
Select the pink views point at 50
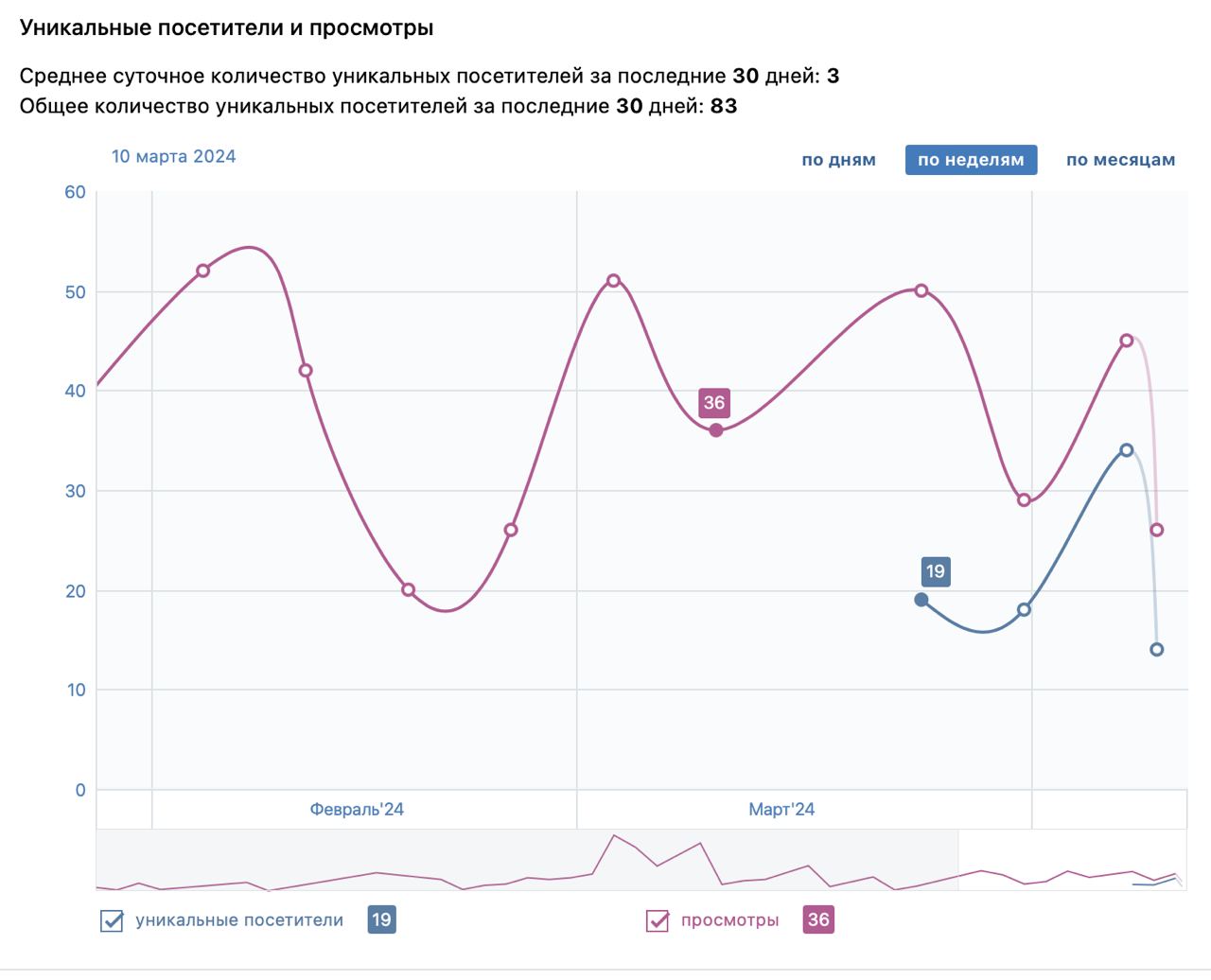pyautogui.click(x=921, y=290)
